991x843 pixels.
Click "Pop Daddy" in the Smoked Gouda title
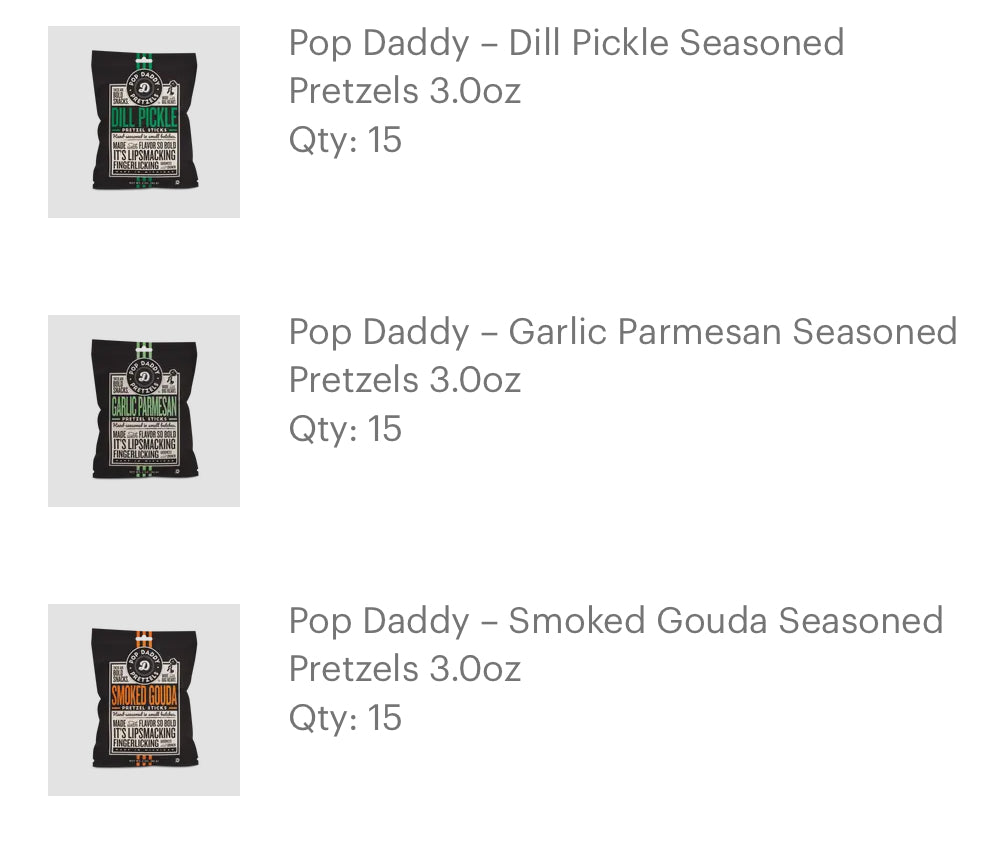[x=378, y=621]
